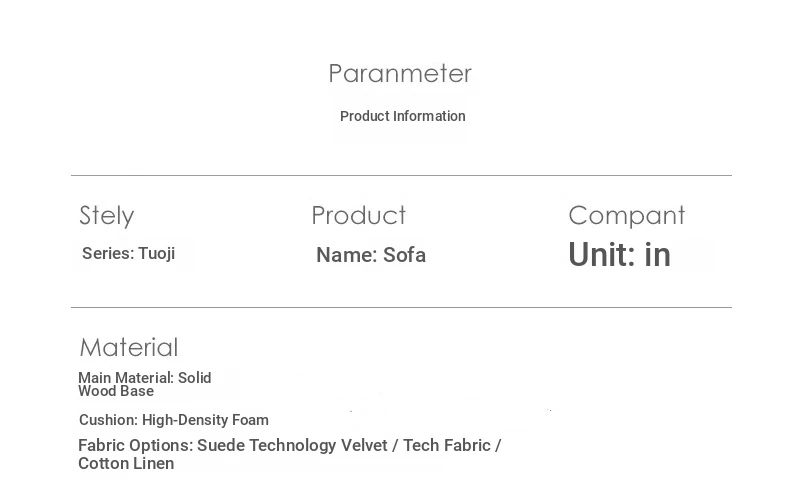
Task: Click the "Paranmeter" title heading
Action: click(400, 74)
